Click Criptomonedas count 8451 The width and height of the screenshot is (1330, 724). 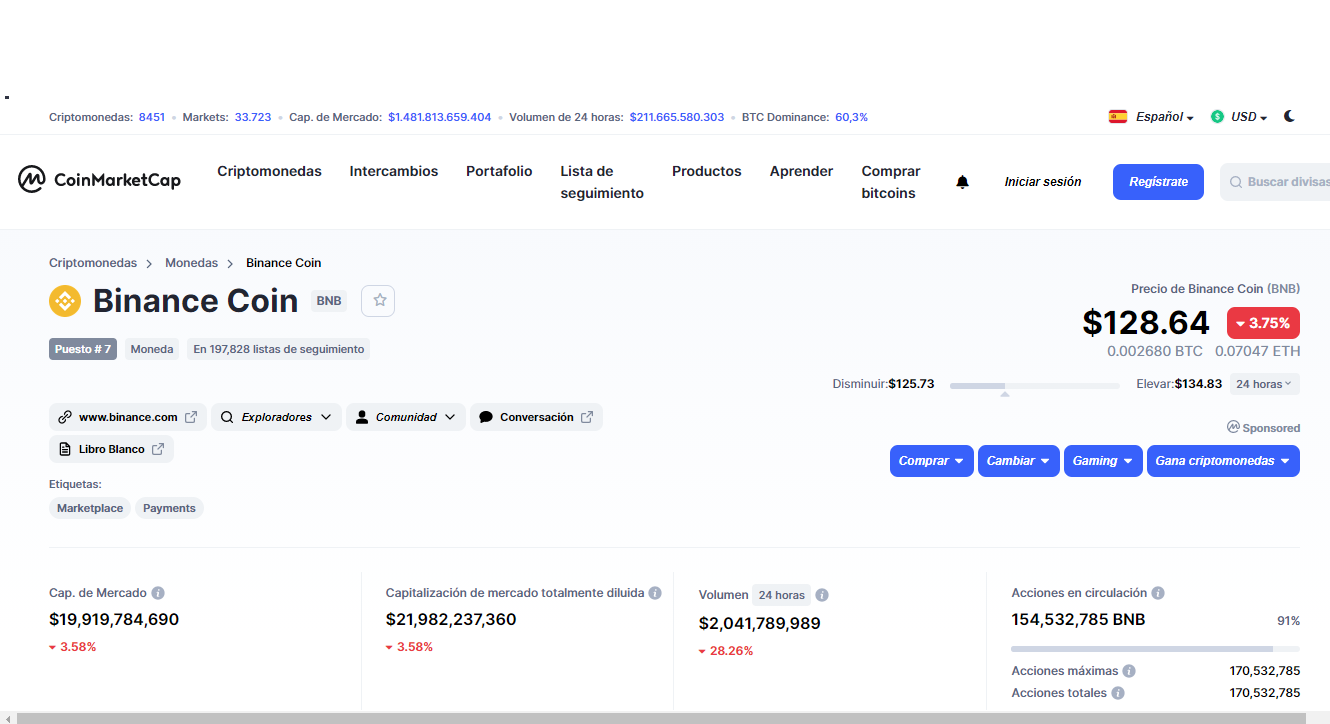(152, 117)
